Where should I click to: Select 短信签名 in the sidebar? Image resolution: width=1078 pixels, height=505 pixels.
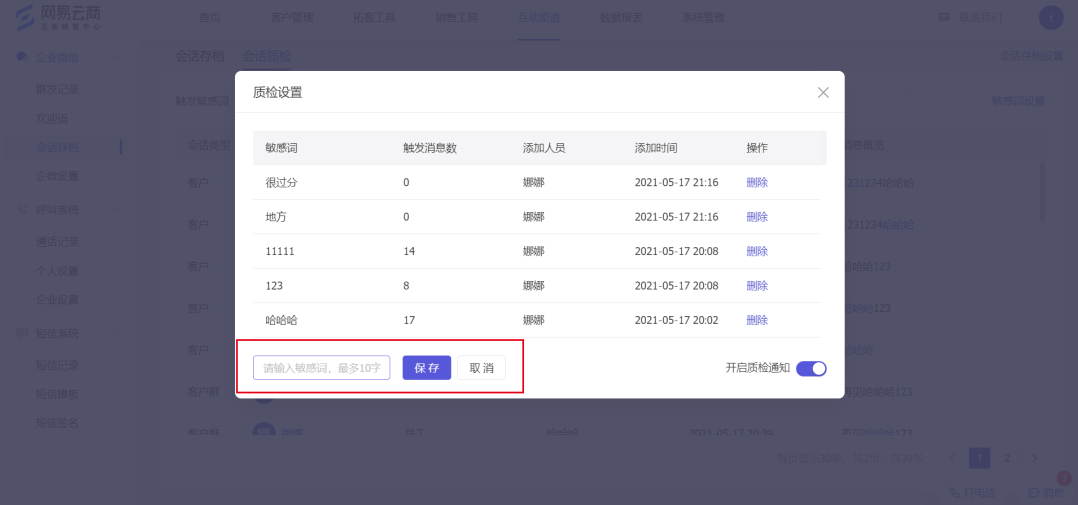click(x=57, y=423)
